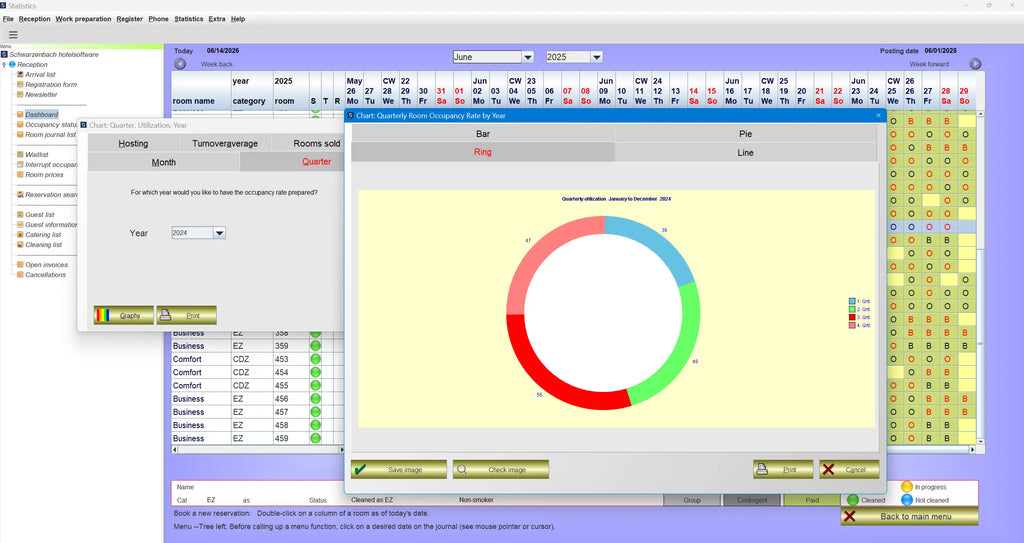Click the Newsletter tree icon

[x=20, y=94]
